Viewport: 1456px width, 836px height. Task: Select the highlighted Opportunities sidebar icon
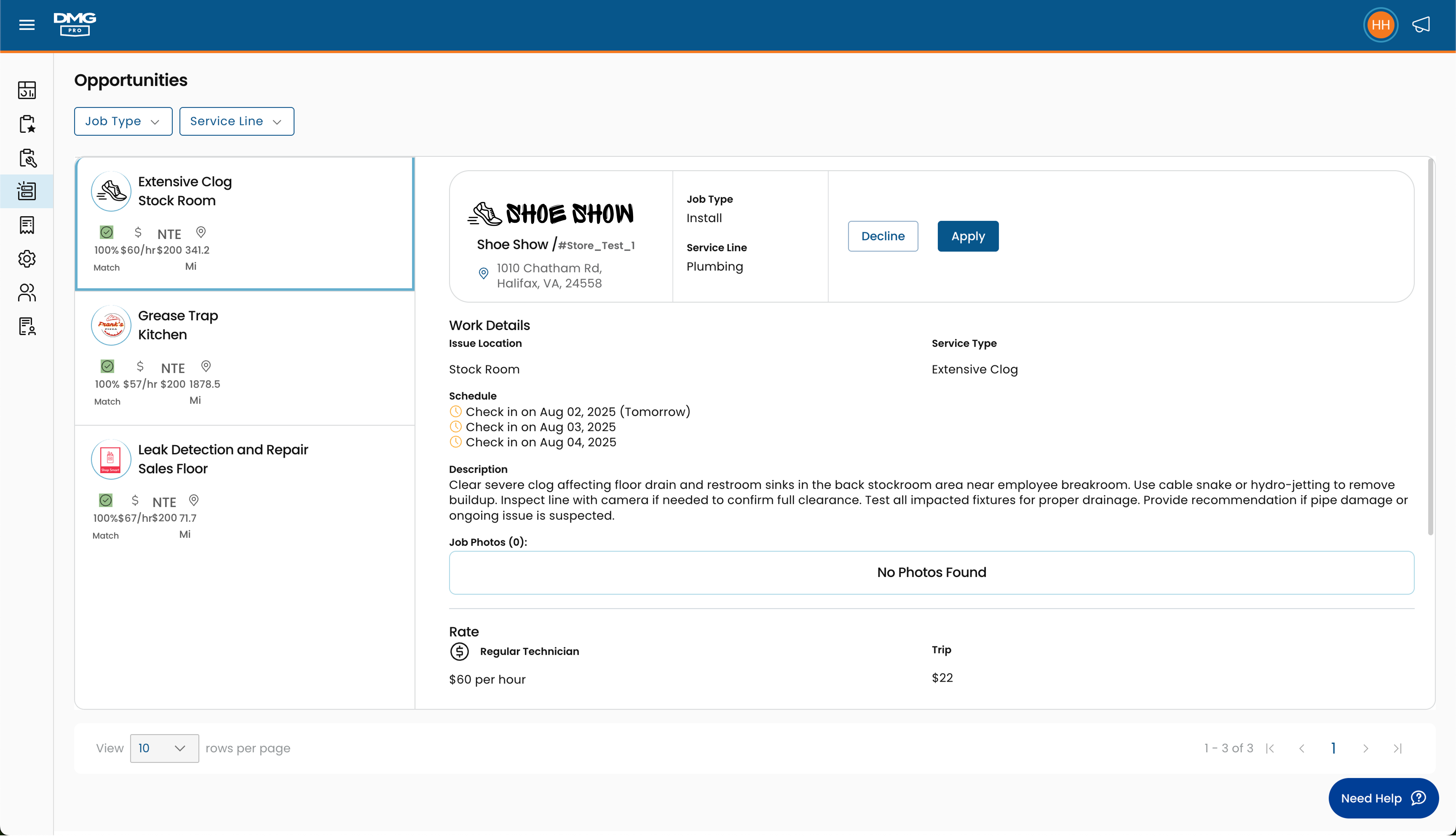27,191
